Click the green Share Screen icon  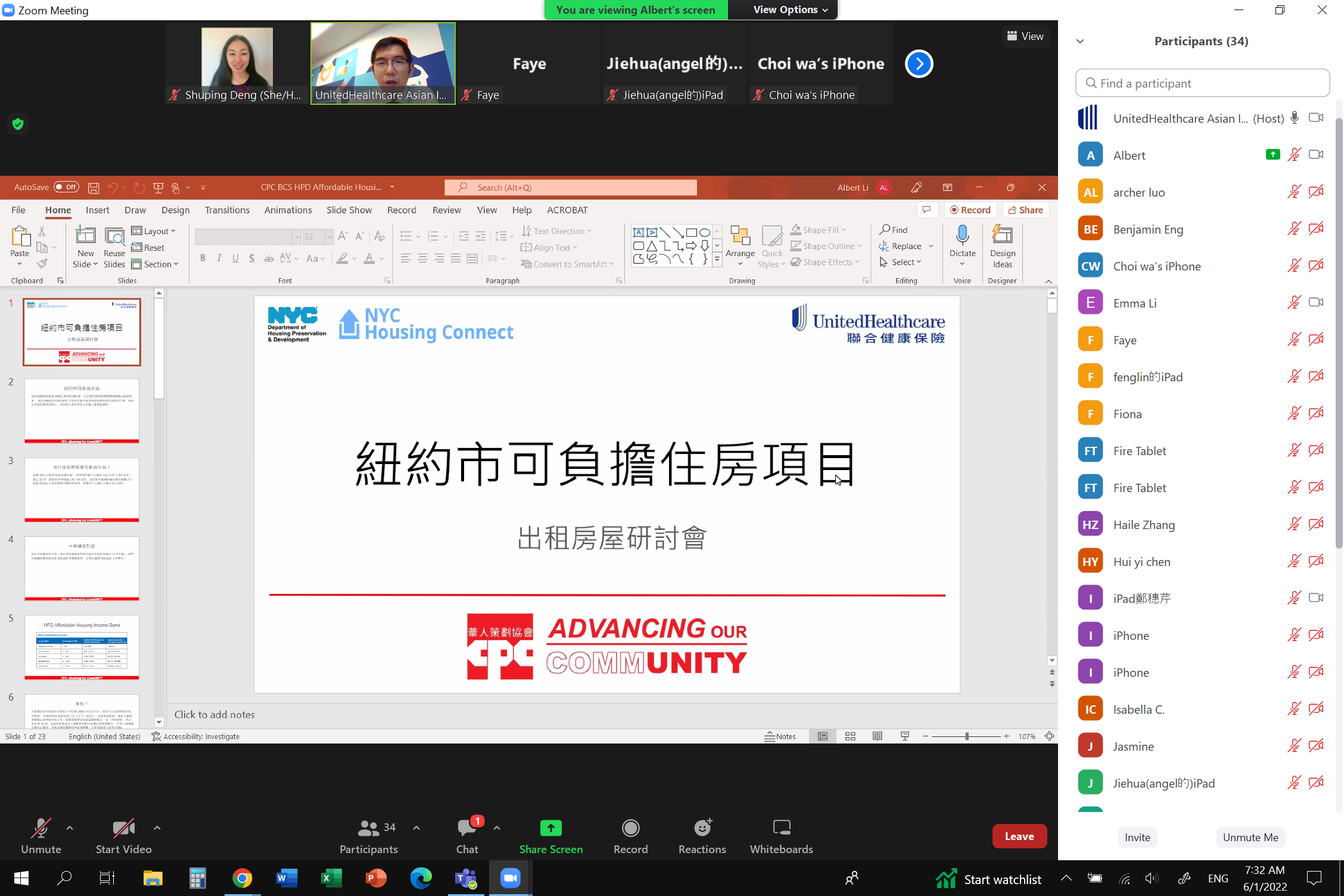point(550,827)
